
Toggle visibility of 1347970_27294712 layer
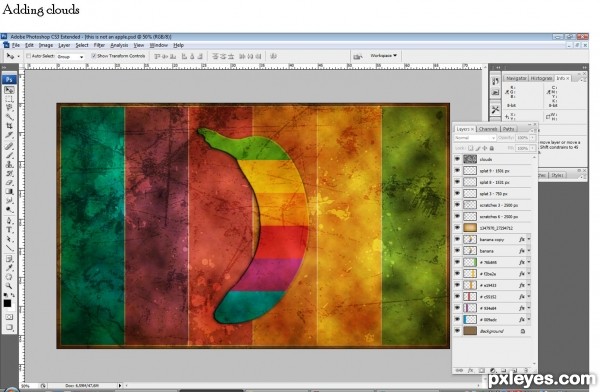tap(457, 228)
